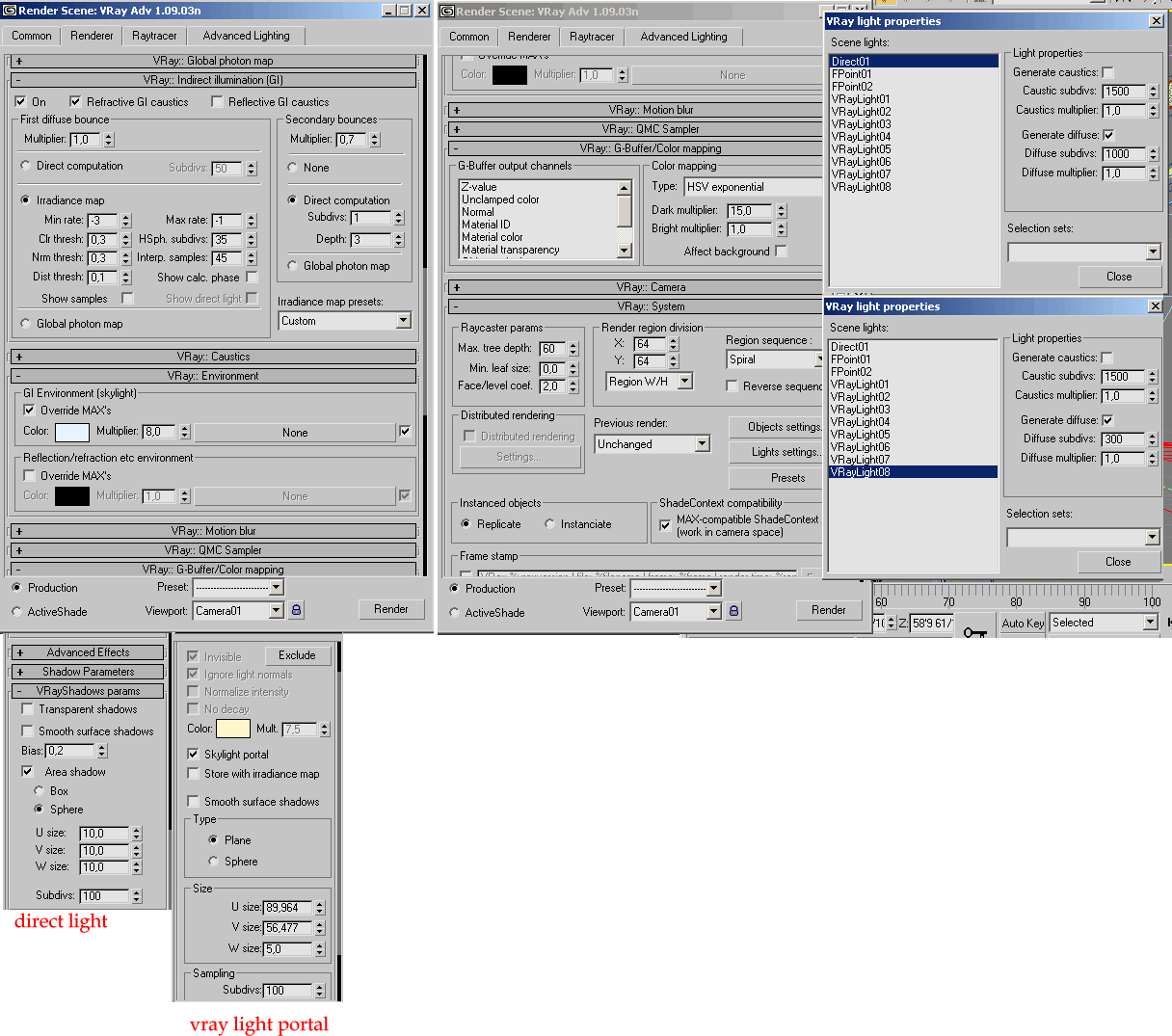Click the GI Environment None map button
The width and height of the screenshot is (1172, 1036).
coord(295,433)
